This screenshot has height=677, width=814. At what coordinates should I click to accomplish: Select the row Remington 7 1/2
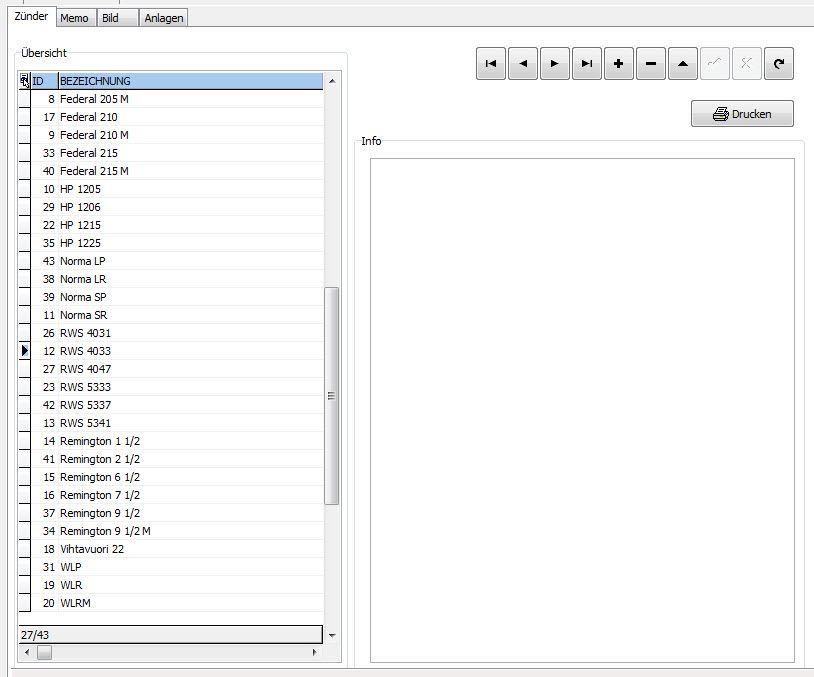click(x=171, y=495)
